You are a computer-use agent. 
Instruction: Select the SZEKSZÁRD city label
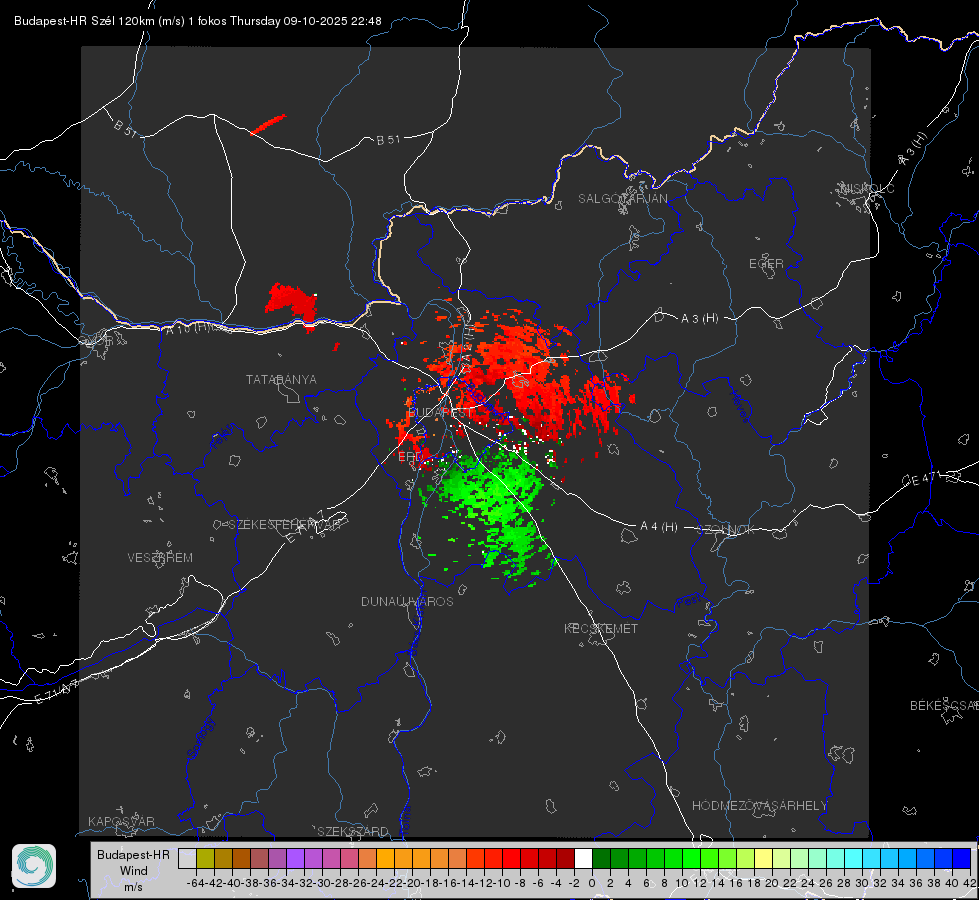[353, 831]
